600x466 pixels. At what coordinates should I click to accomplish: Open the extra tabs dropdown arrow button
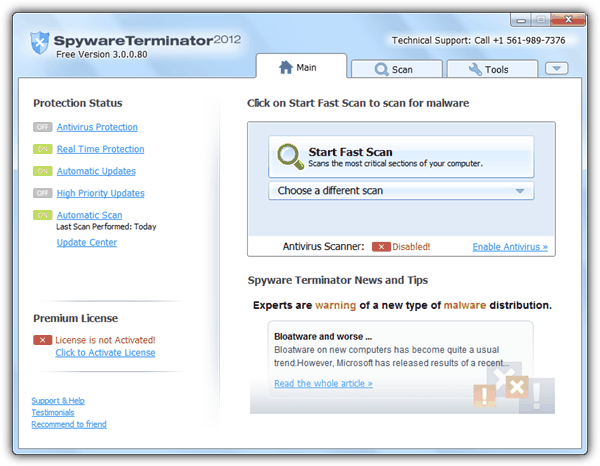tap(557, 68)
